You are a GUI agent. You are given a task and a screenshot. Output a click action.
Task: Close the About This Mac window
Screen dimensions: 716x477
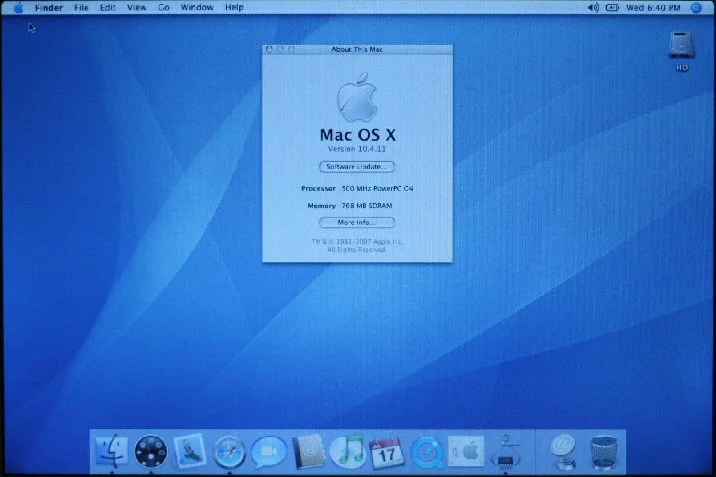click(x=269, y=49)
